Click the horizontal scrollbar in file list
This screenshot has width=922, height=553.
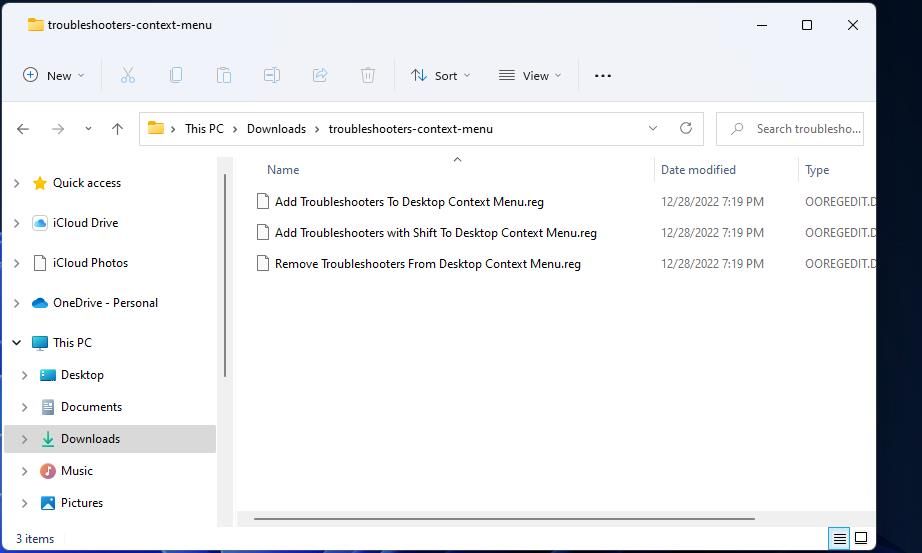tap(504, 519)
